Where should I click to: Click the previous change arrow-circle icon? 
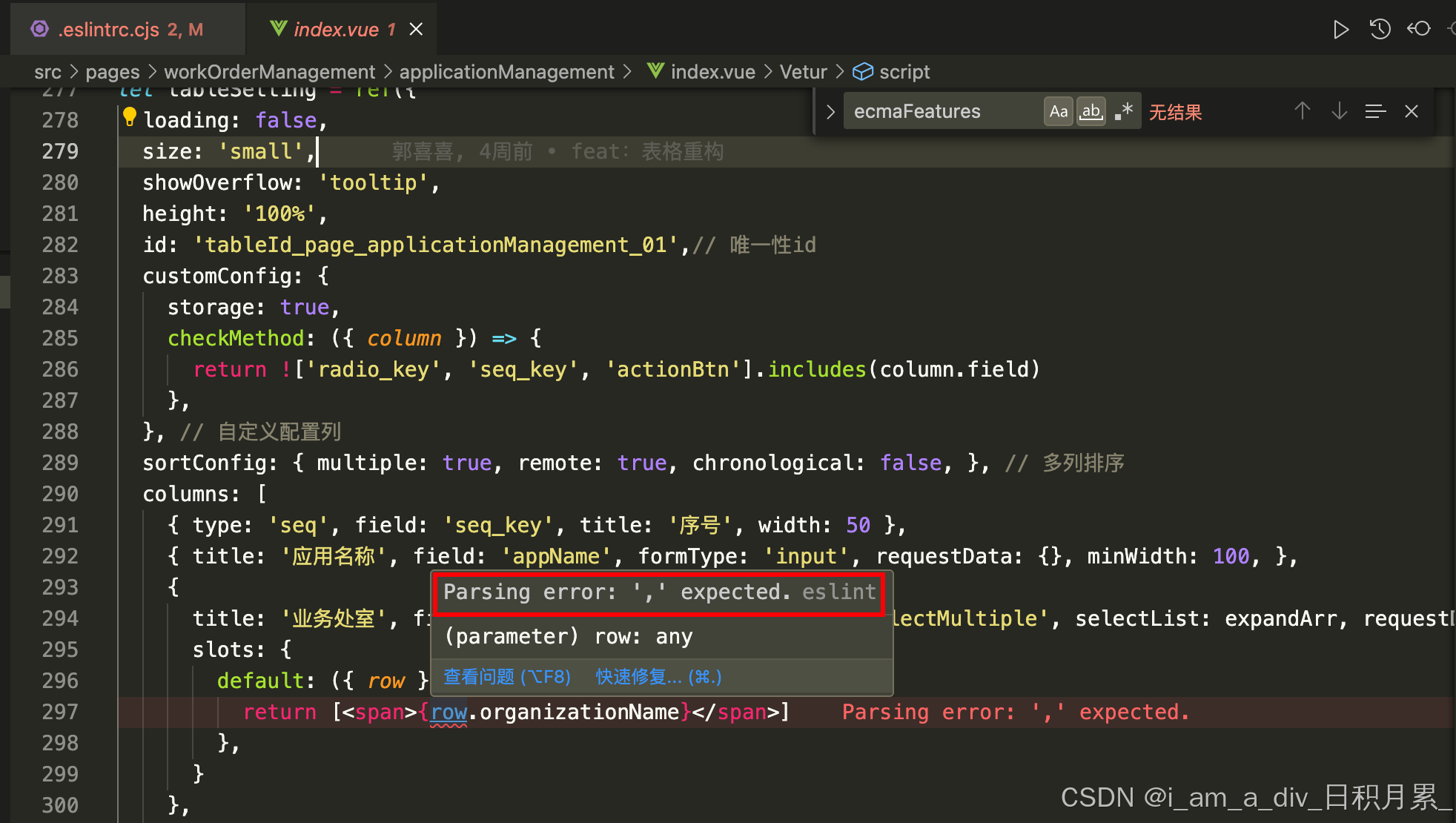point(1419,29)
